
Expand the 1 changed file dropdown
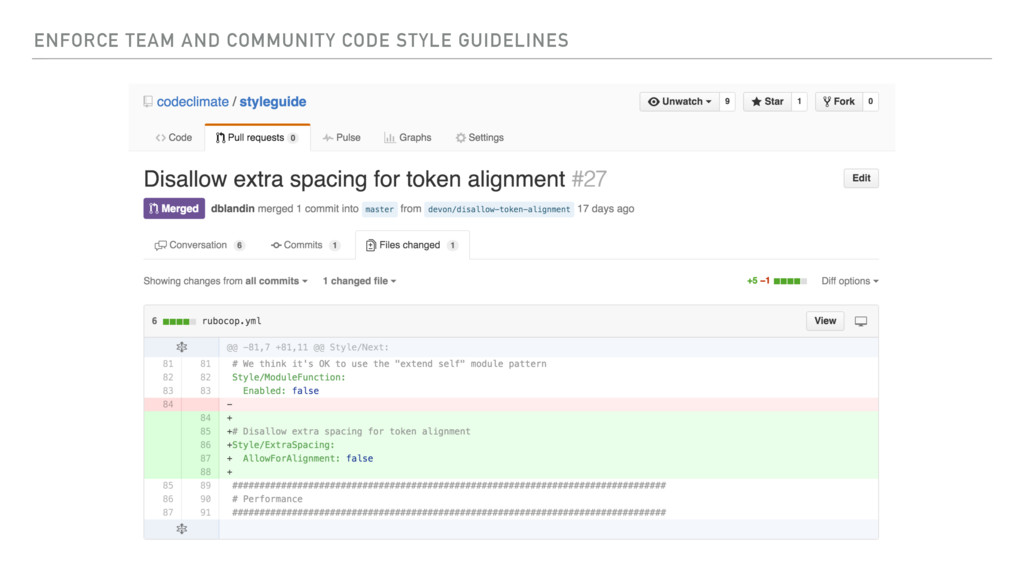(x=359, y=281)
